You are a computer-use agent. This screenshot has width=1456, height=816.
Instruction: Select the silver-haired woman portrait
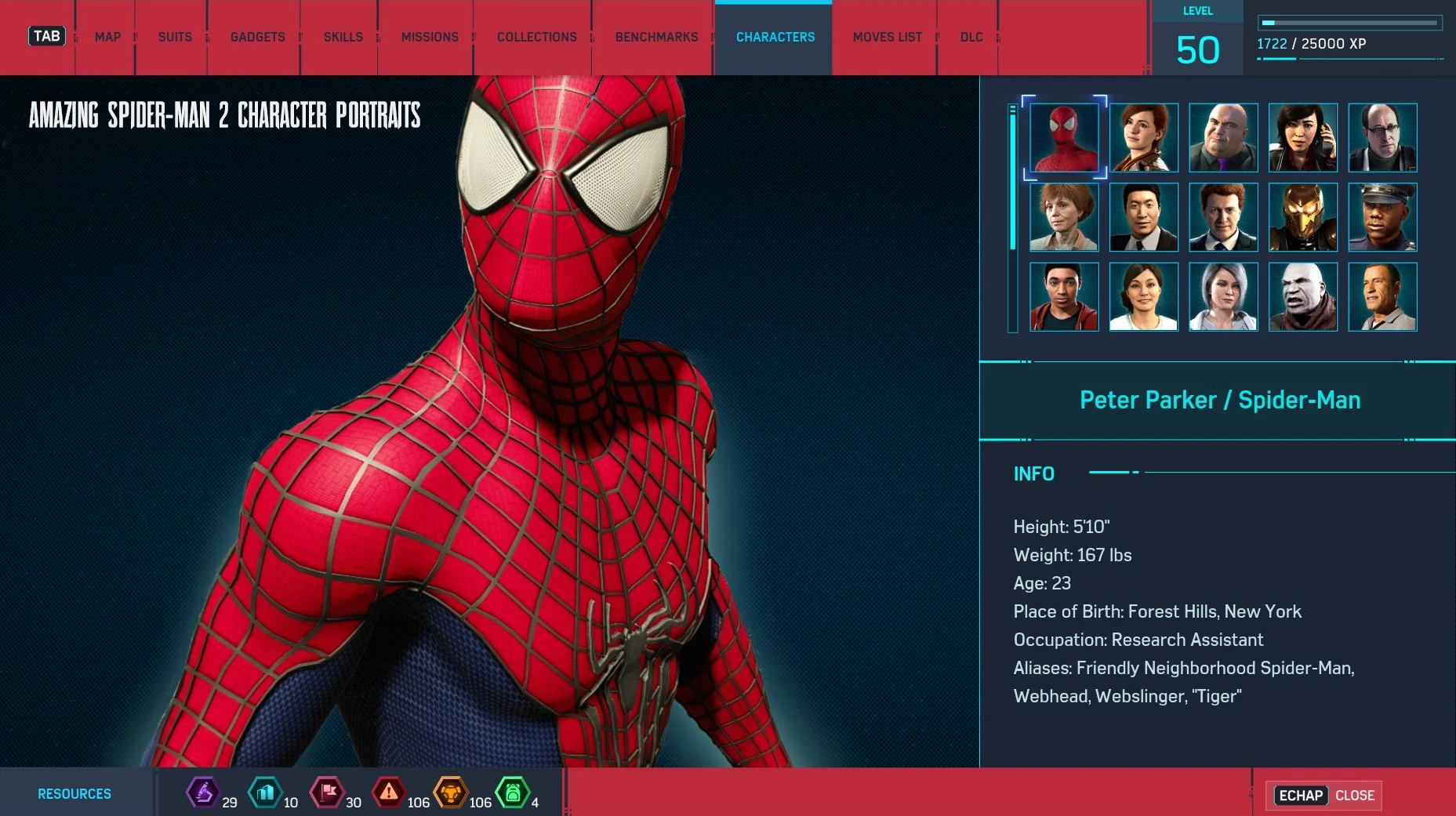1223,297
